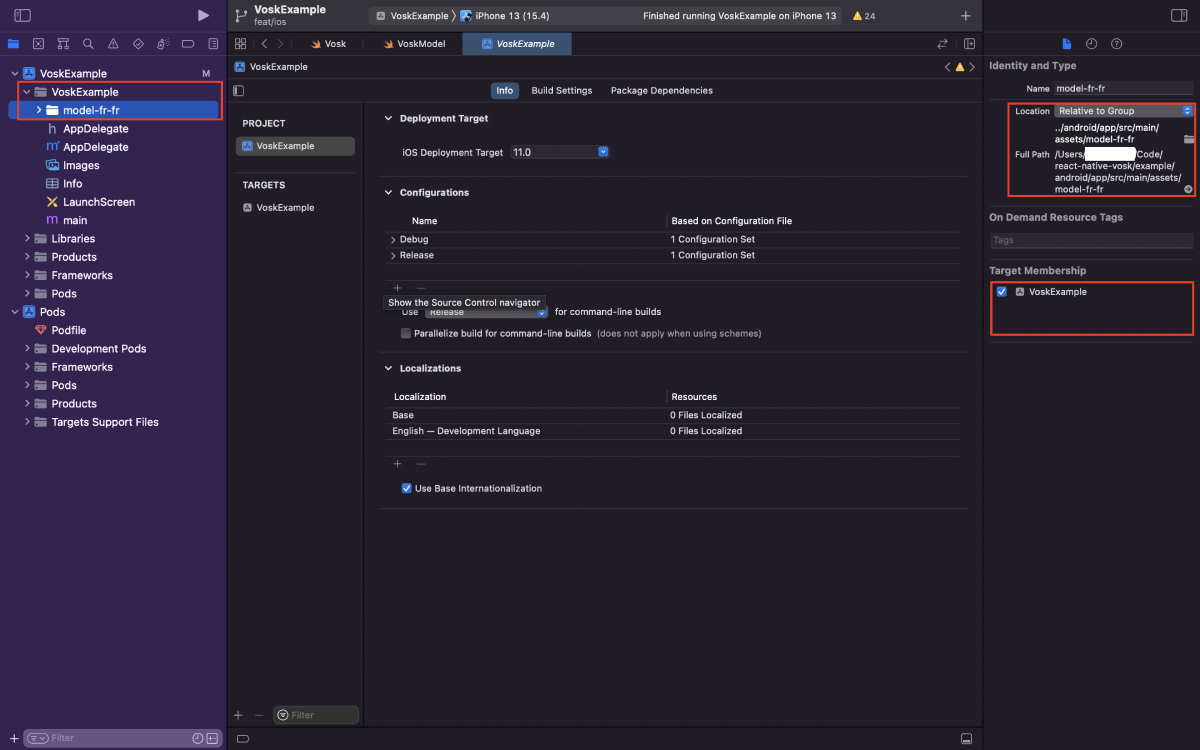The height and width of the screenshot is (750, 1200).
Task: Open the Package Dependencies tab
Action: [x=662, y=90]
